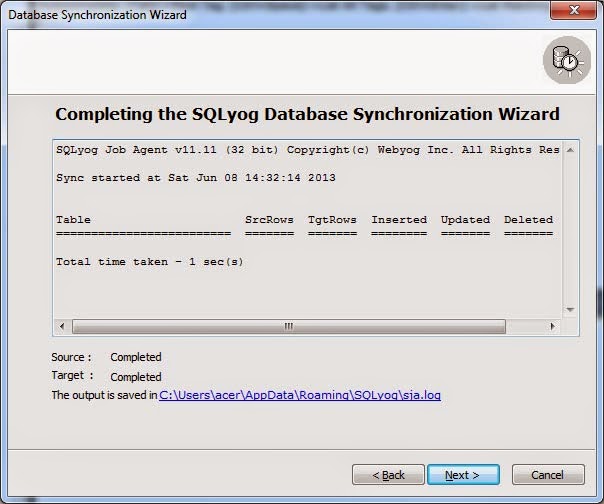Screen dimensions: 604x504
Task: Click the 'Sync started at Sat Jun 08' line
Action: [x=196, y=178]
